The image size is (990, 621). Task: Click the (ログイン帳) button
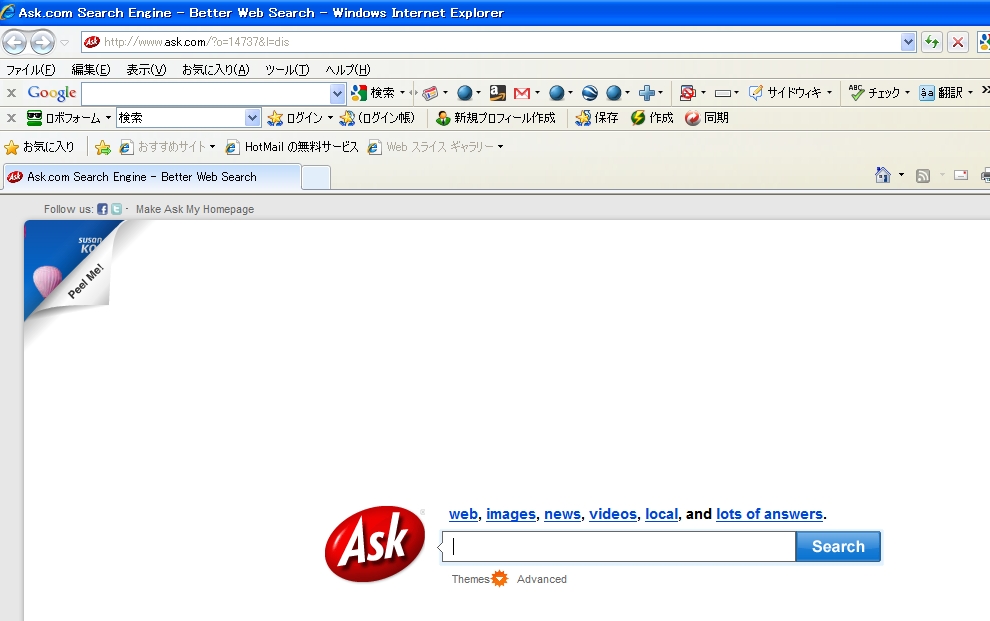[377, 118]
